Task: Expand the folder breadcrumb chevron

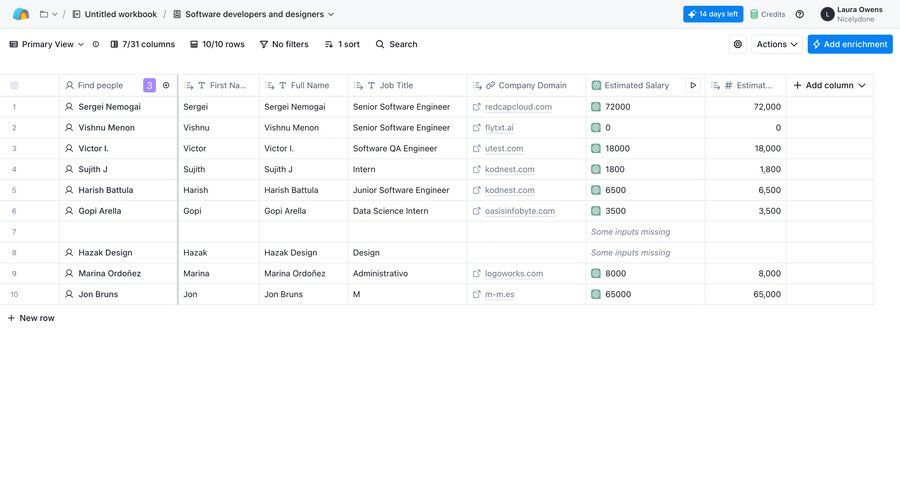Action: 55,14
